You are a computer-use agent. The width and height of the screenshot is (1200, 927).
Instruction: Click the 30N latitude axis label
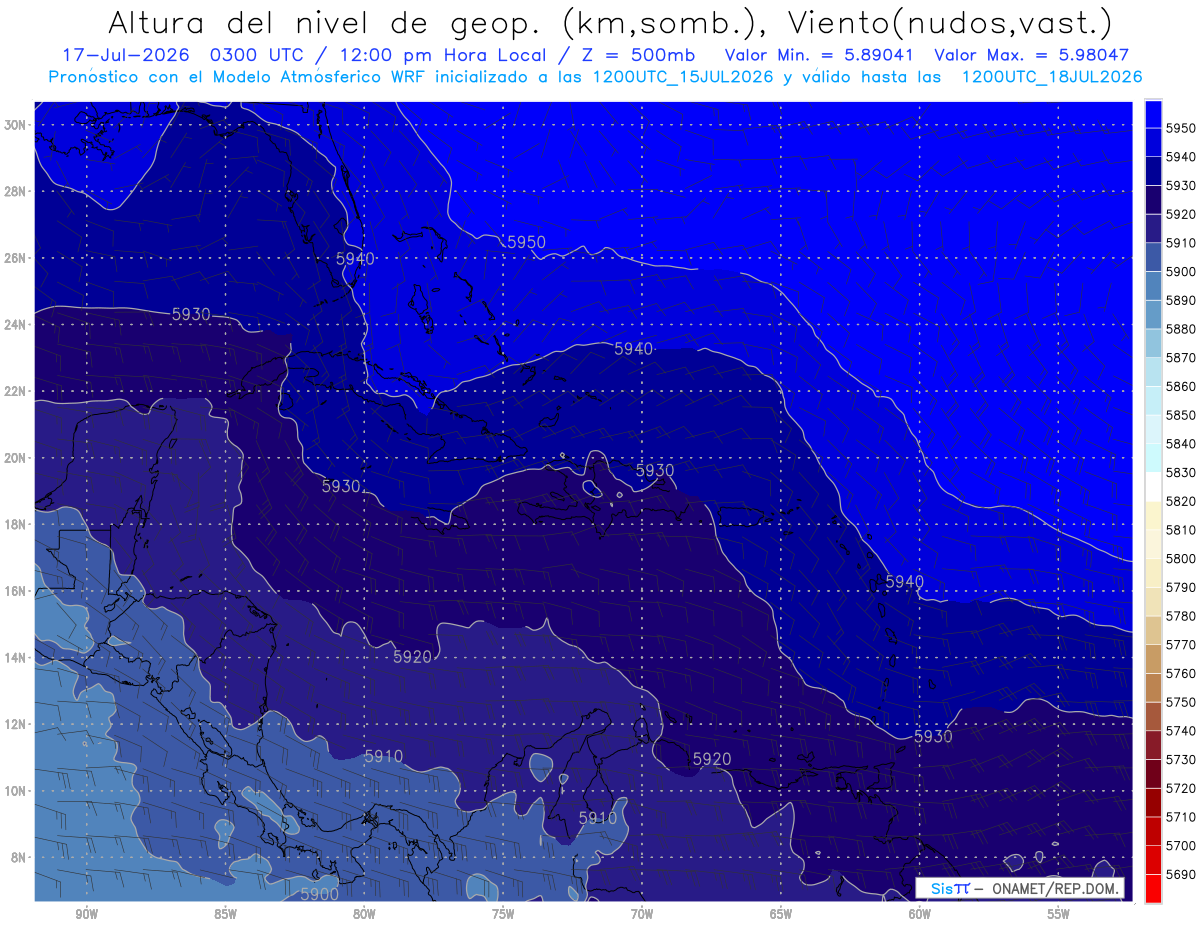[15, 125]
